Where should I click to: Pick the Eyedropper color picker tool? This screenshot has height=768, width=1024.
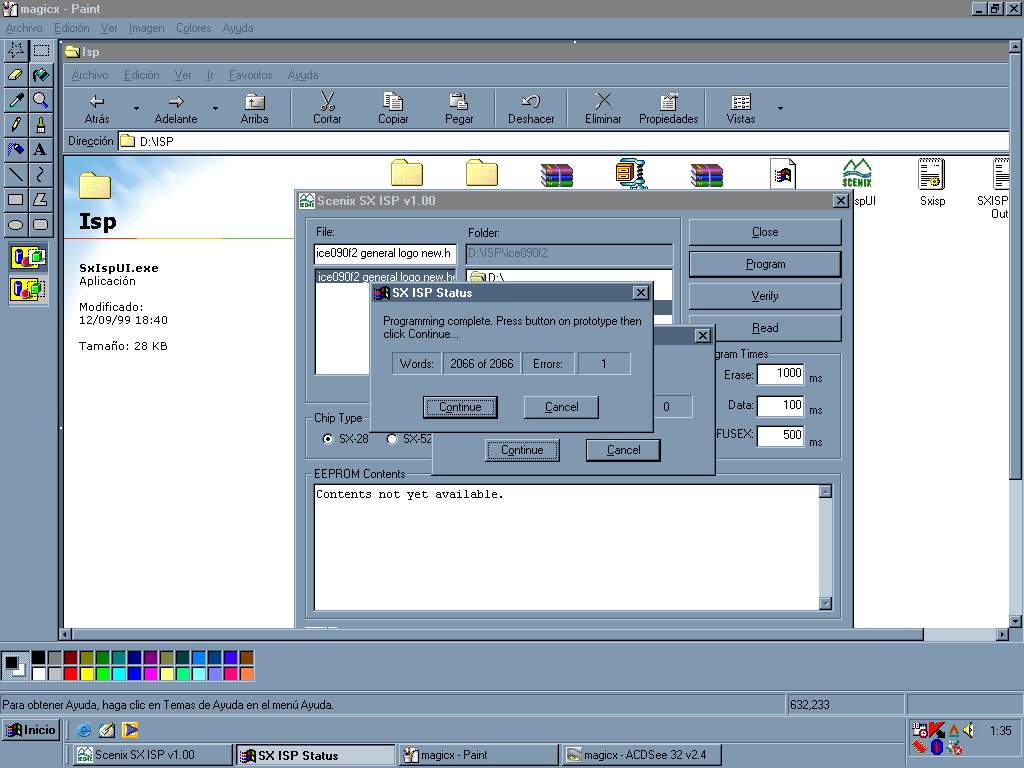tap(16, 100)
